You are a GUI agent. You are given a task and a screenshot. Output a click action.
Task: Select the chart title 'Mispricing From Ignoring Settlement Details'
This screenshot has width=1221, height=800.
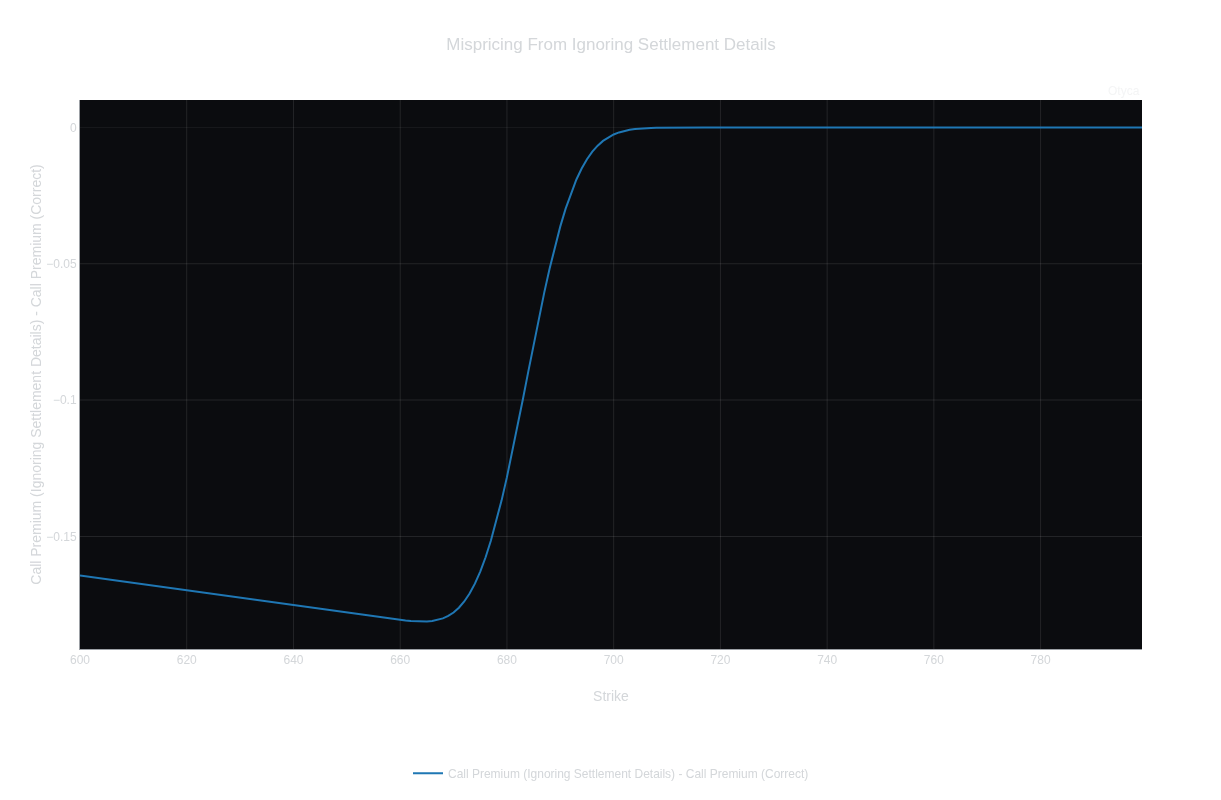(610, 45)
